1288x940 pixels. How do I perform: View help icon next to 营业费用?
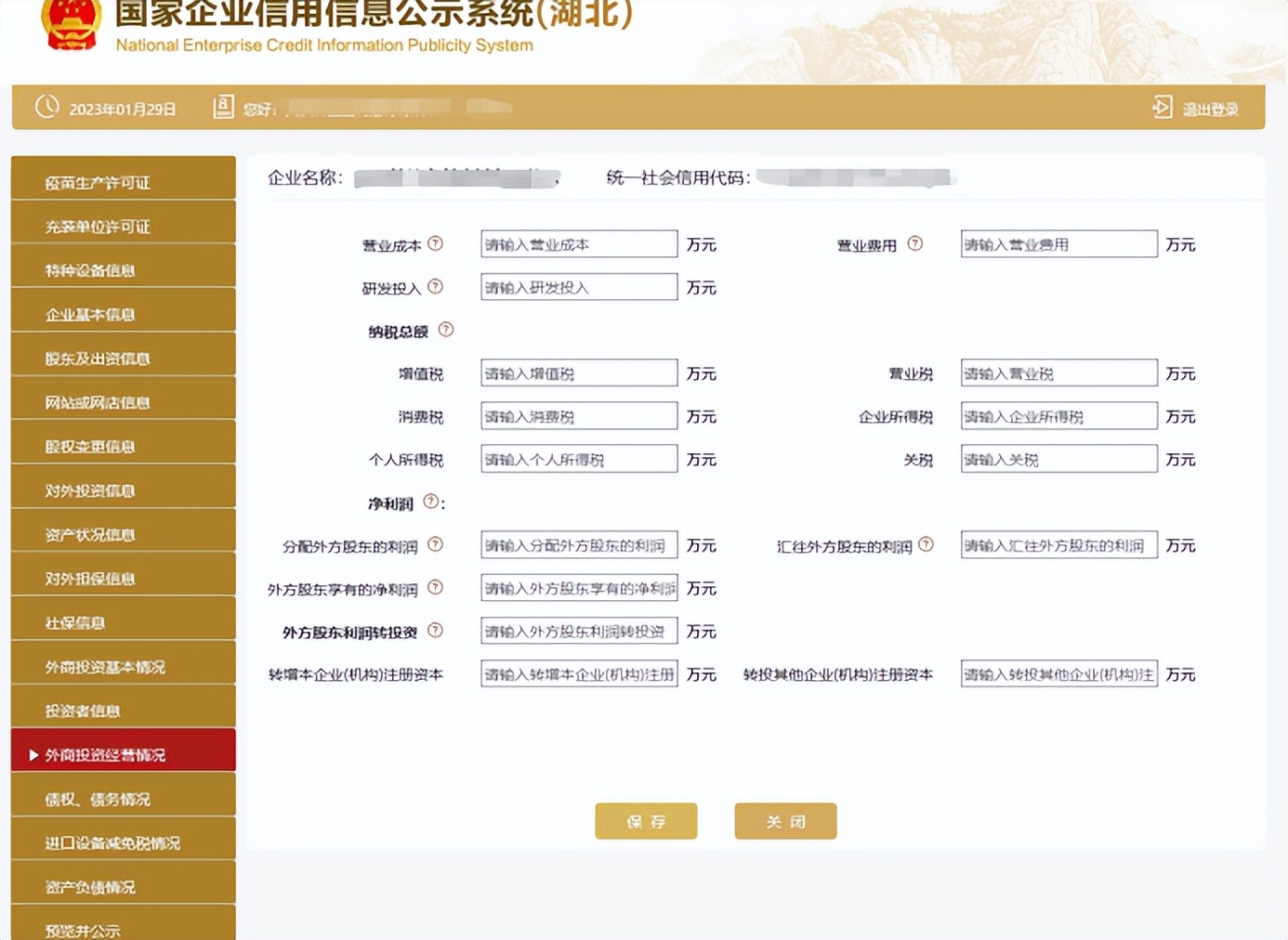915,243
